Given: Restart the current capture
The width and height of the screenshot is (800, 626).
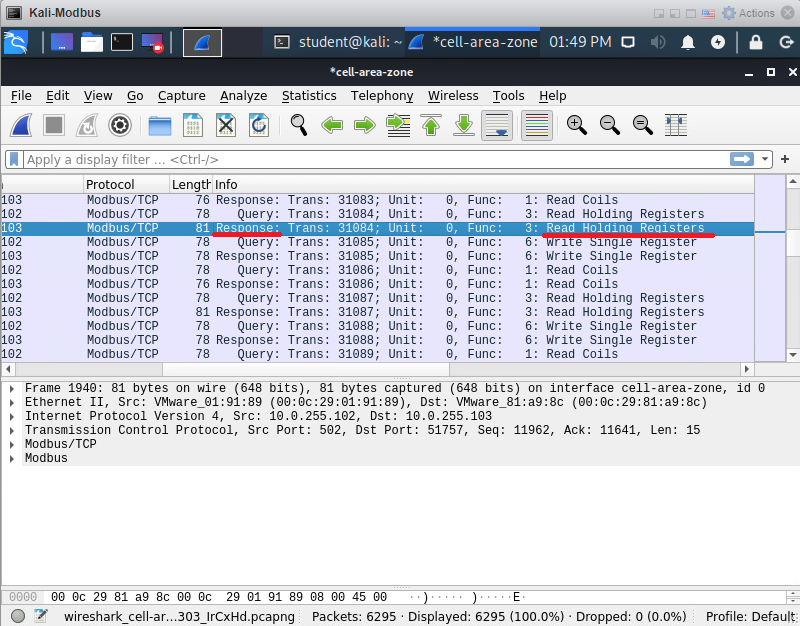Looking at the screenshot, I should click(x=87, y=125).
